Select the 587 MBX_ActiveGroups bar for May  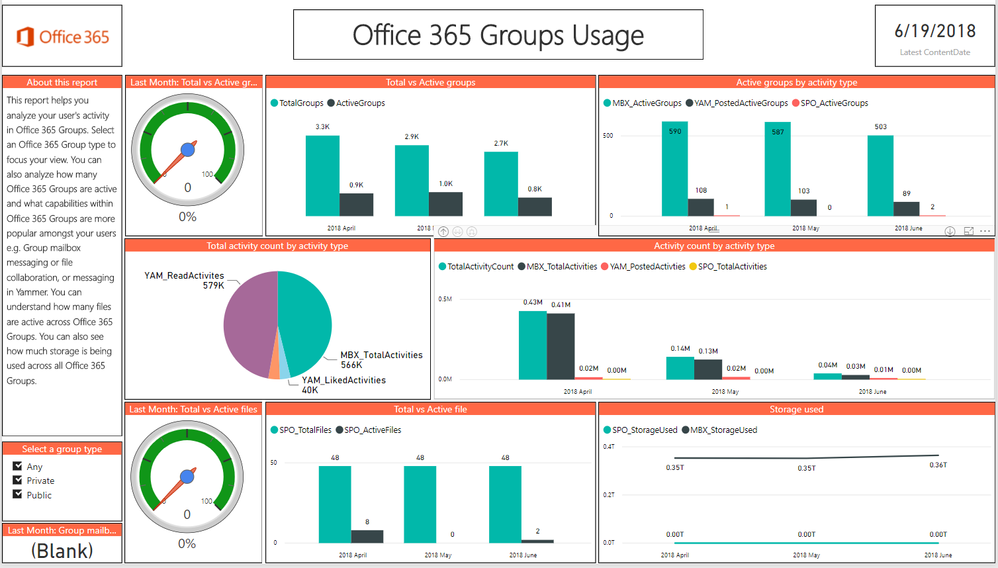778,169
